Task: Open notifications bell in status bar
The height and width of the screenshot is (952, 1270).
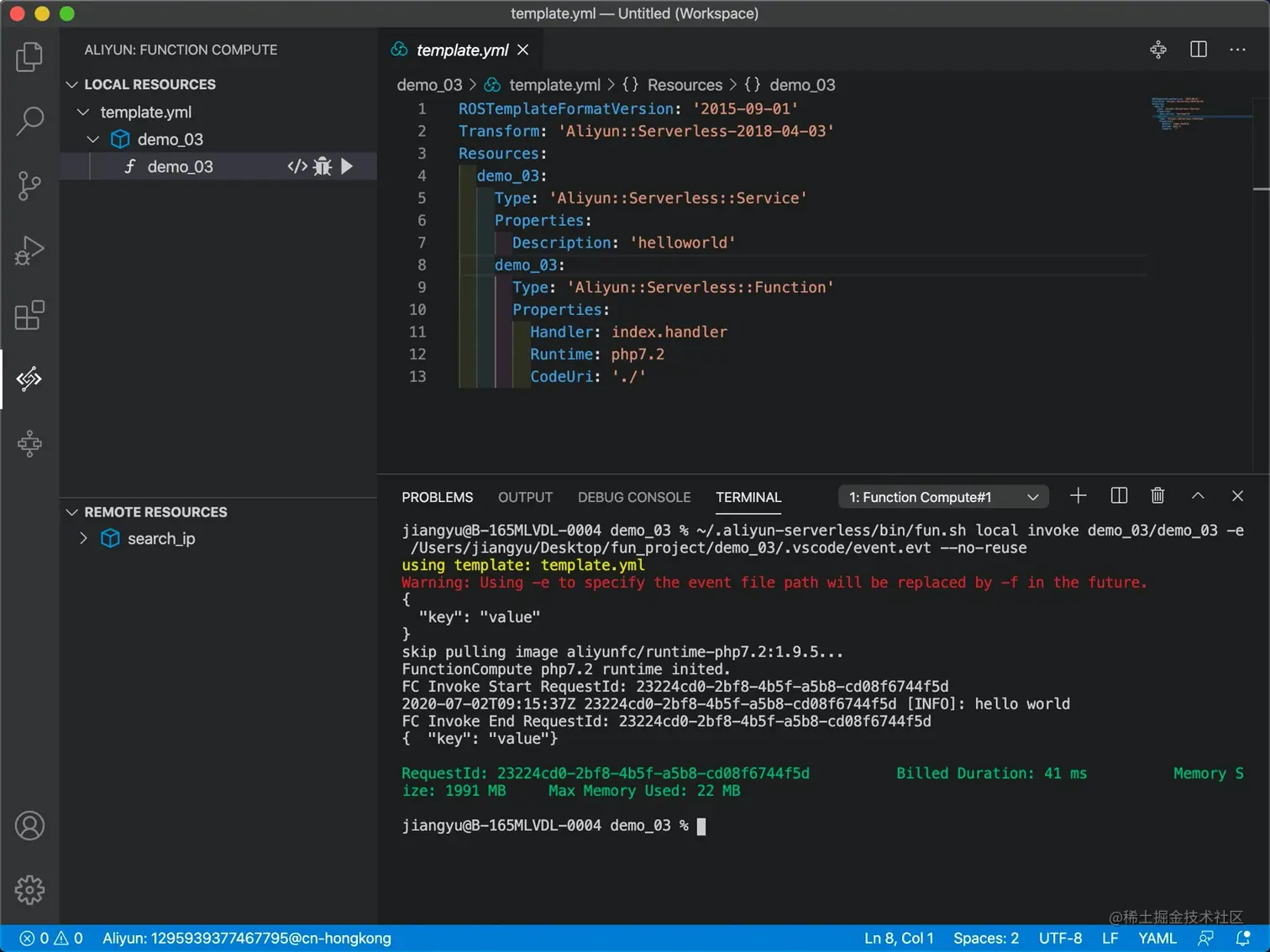Action: click(1243, 939)
